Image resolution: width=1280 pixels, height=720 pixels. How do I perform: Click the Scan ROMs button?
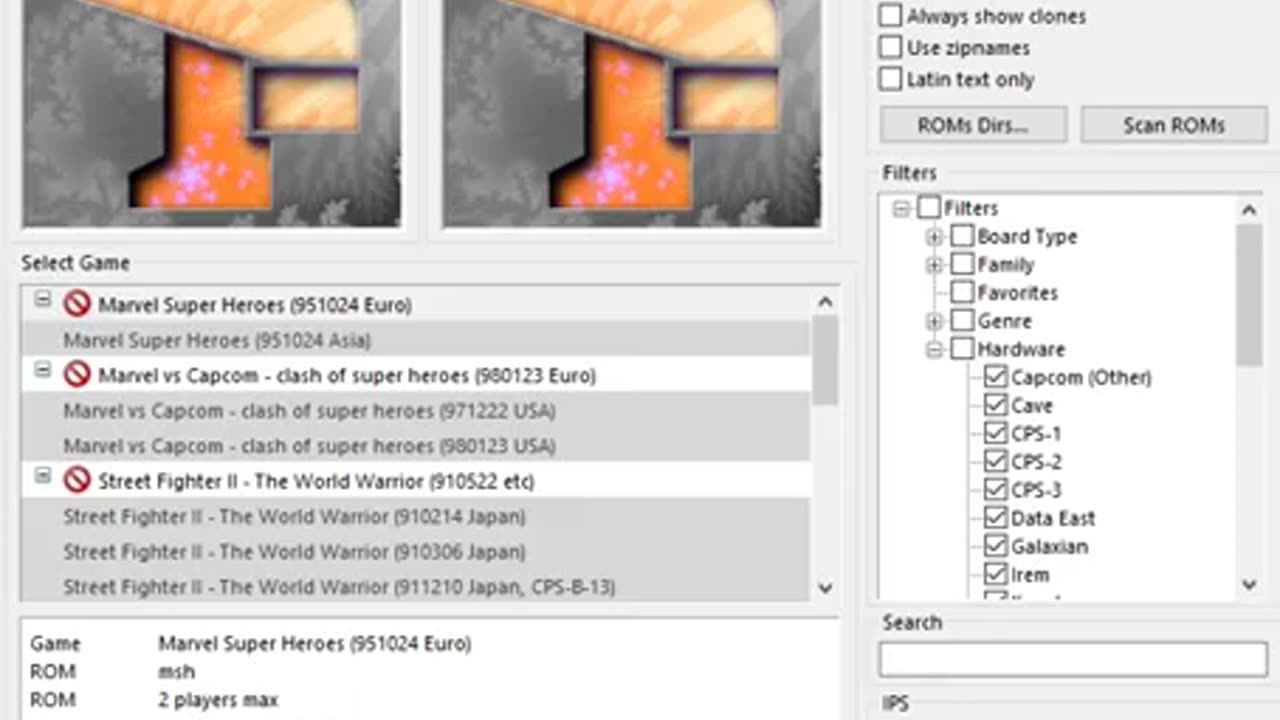click(x=1173, y=125)
